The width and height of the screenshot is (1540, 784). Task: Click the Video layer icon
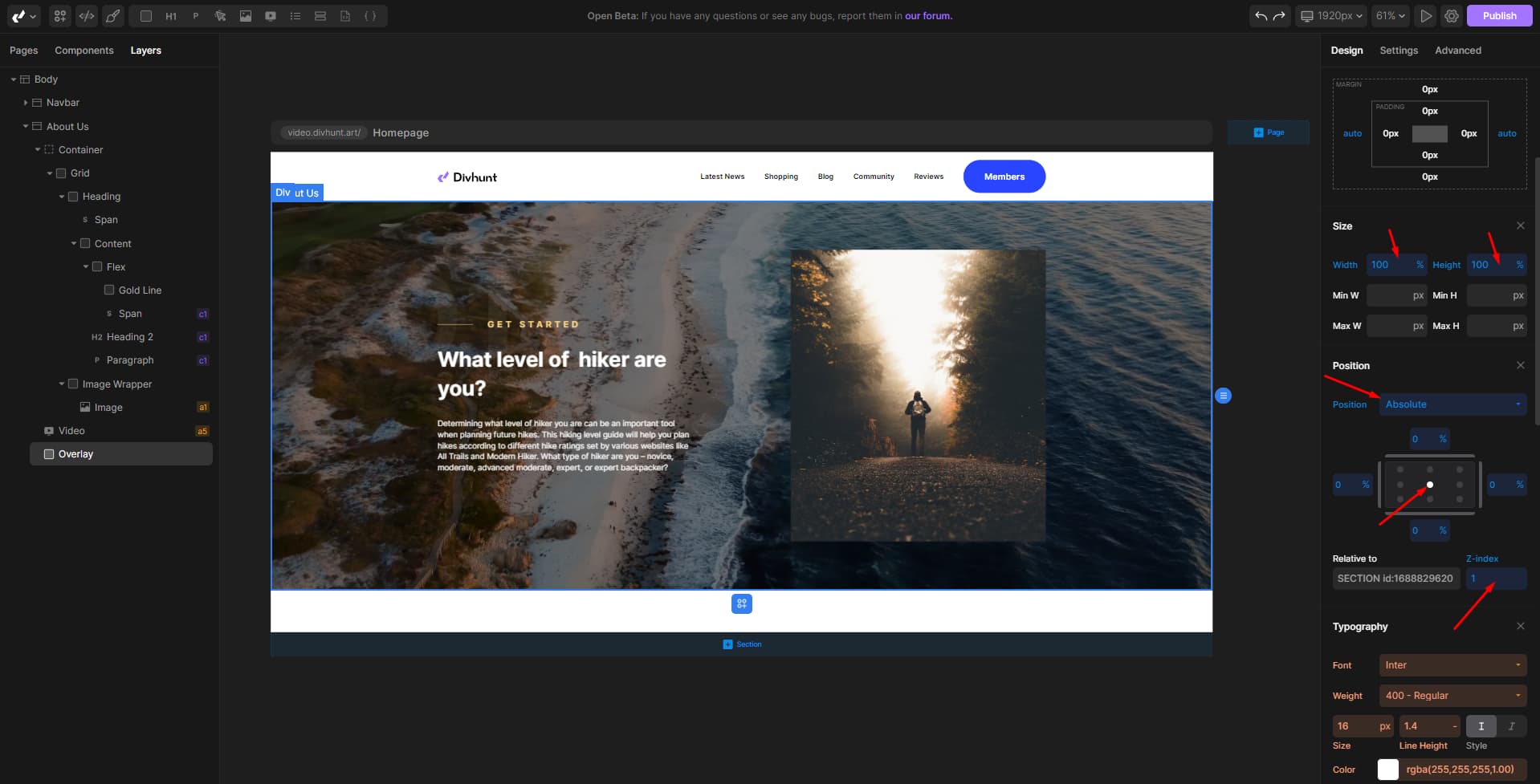[x=49, y=431]
